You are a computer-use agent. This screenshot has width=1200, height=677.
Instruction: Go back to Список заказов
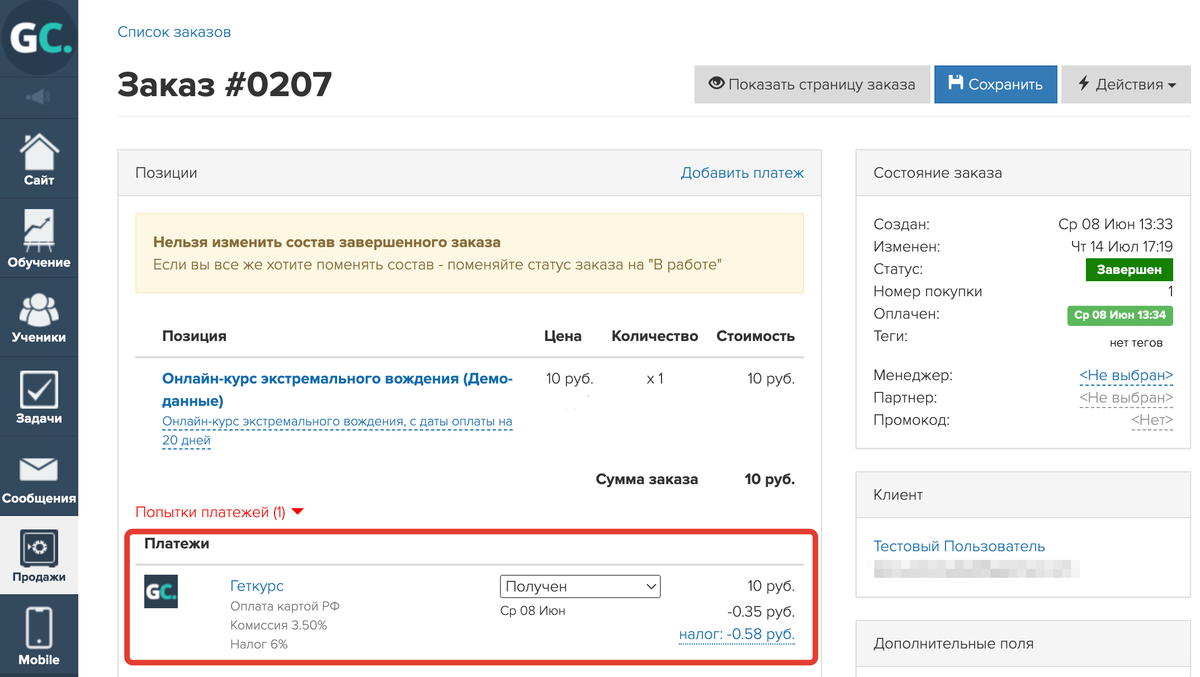pos(174,32)
